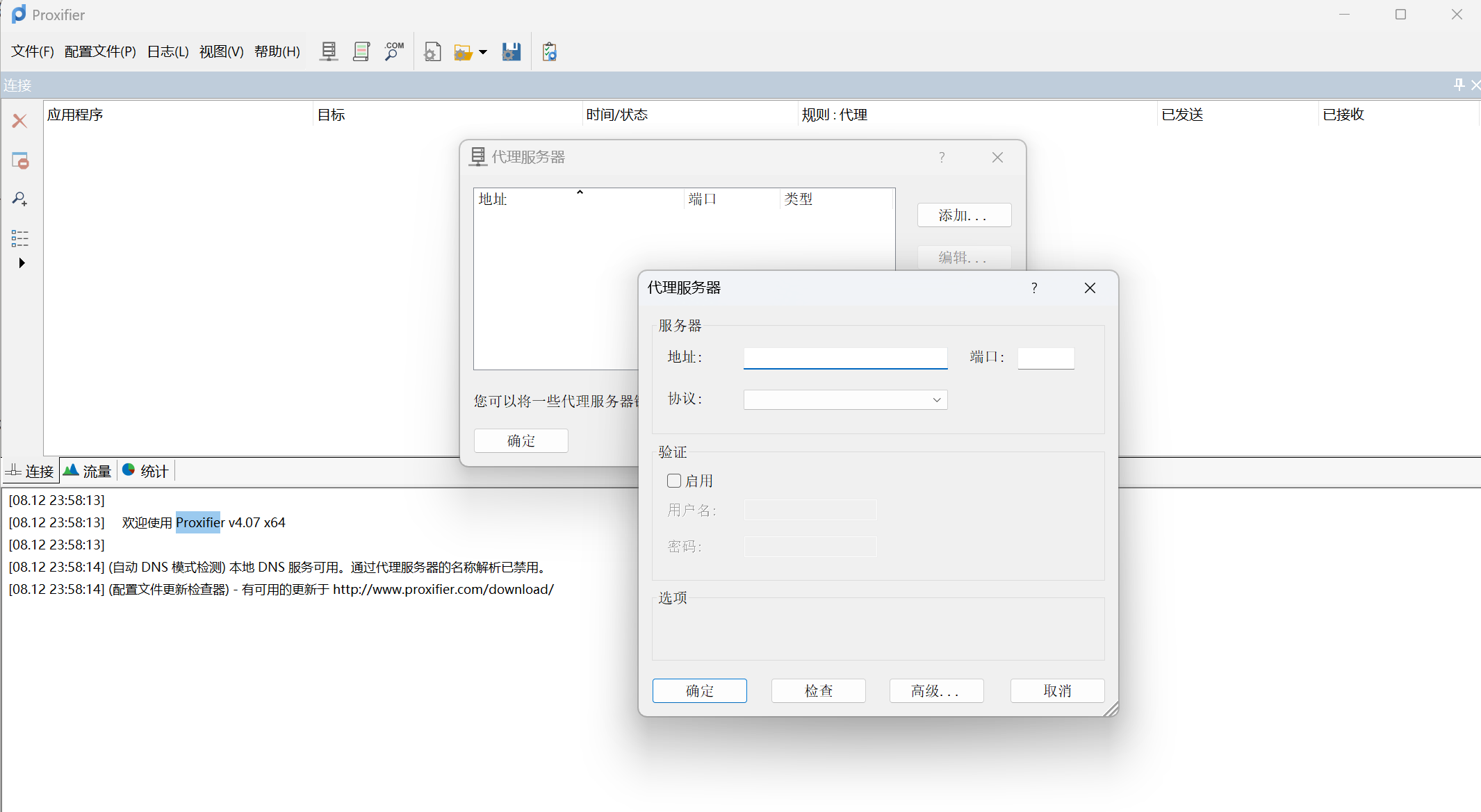Image resolution: width=1481 pixels, height=812 pixels.
Task: Expand the open profile dropdown arrow
Action: coord(483,52)
